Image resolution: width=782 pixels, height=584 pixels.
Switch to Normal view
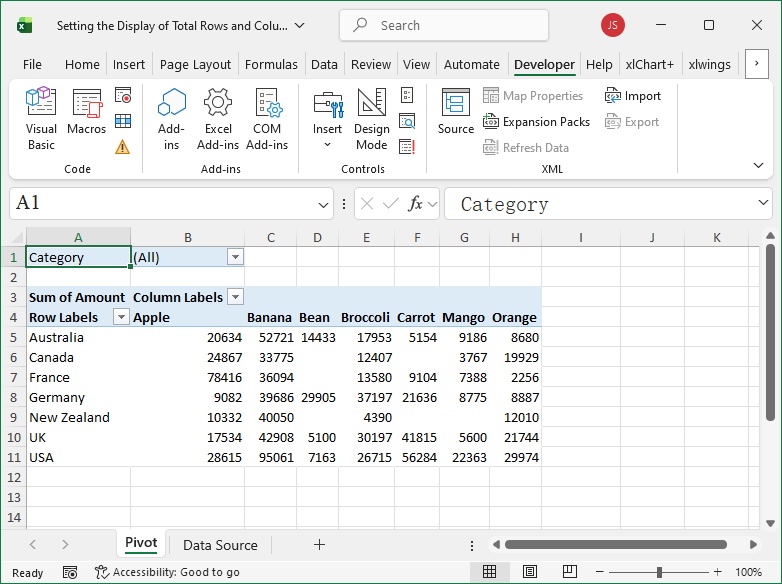(x=490, y=572)
